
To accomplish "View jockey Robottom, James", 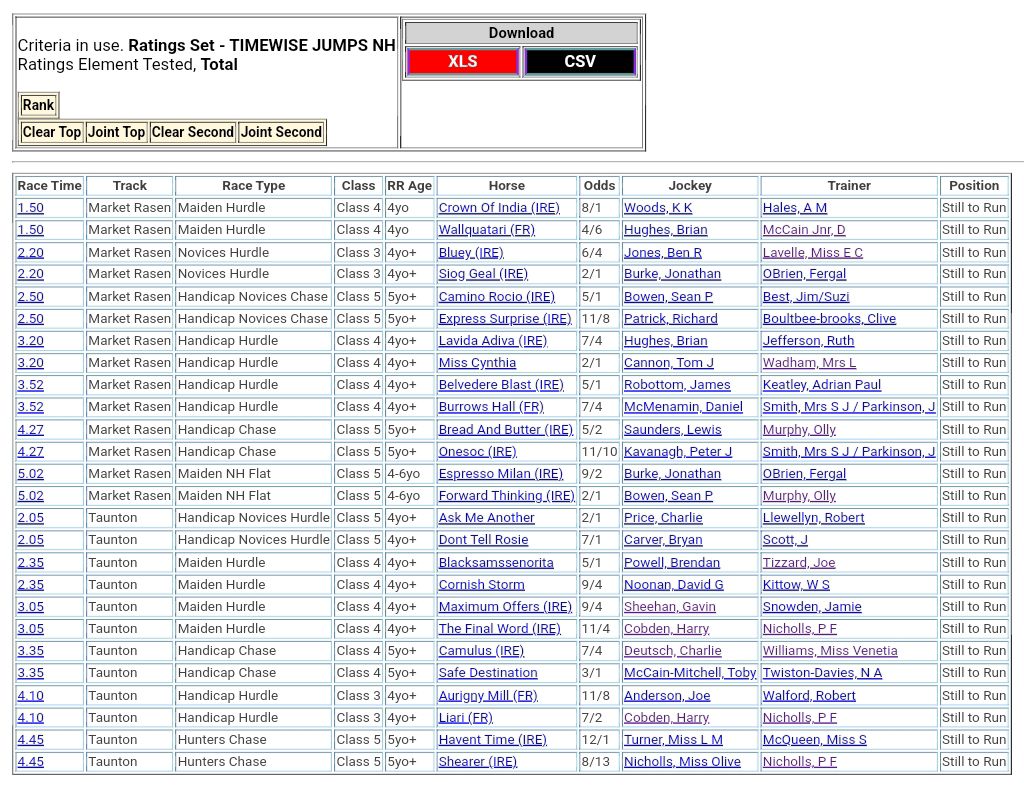I will [x=676, y=385].
